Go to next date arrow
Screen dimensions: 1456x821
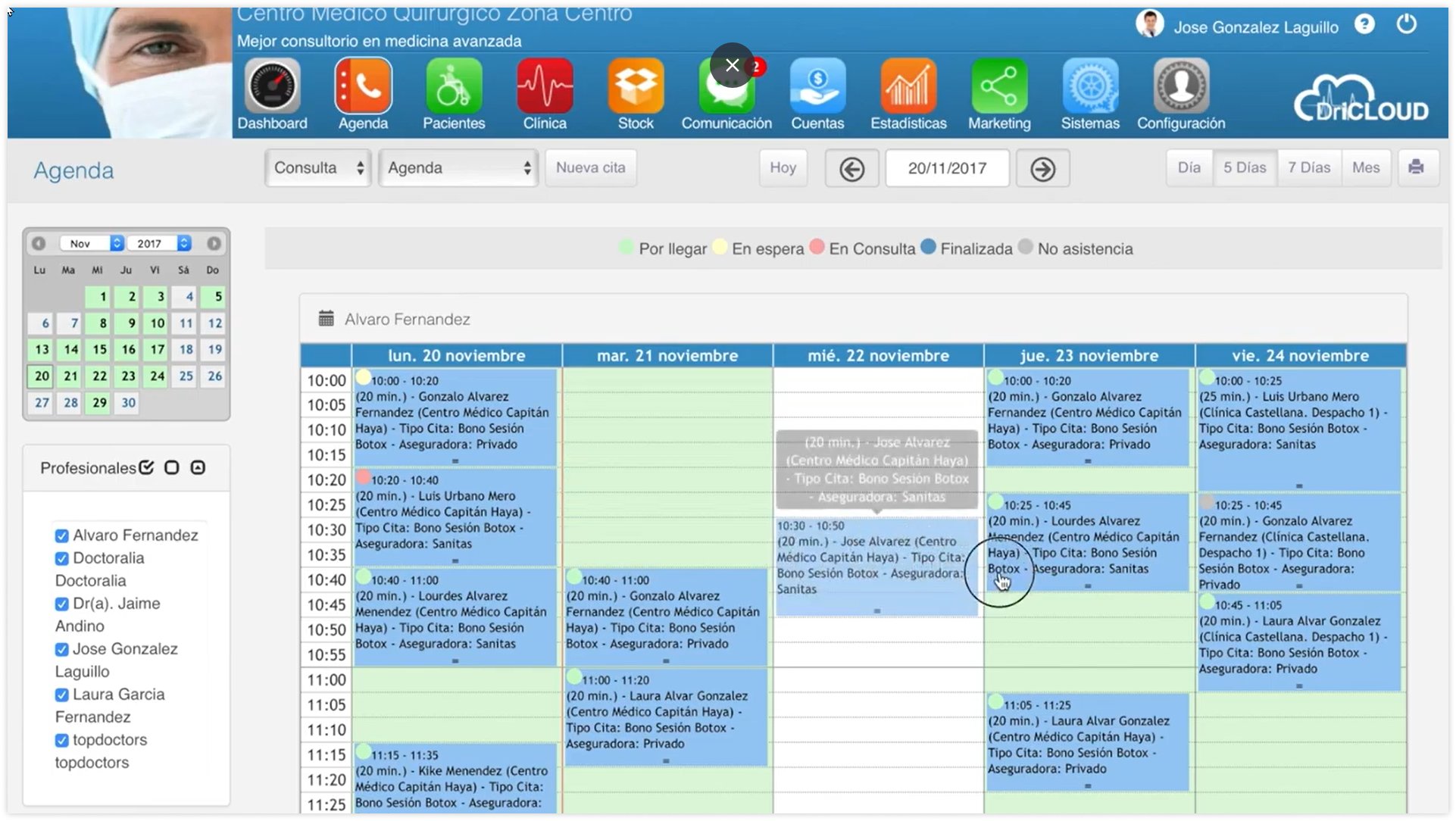click(1042, 168)
